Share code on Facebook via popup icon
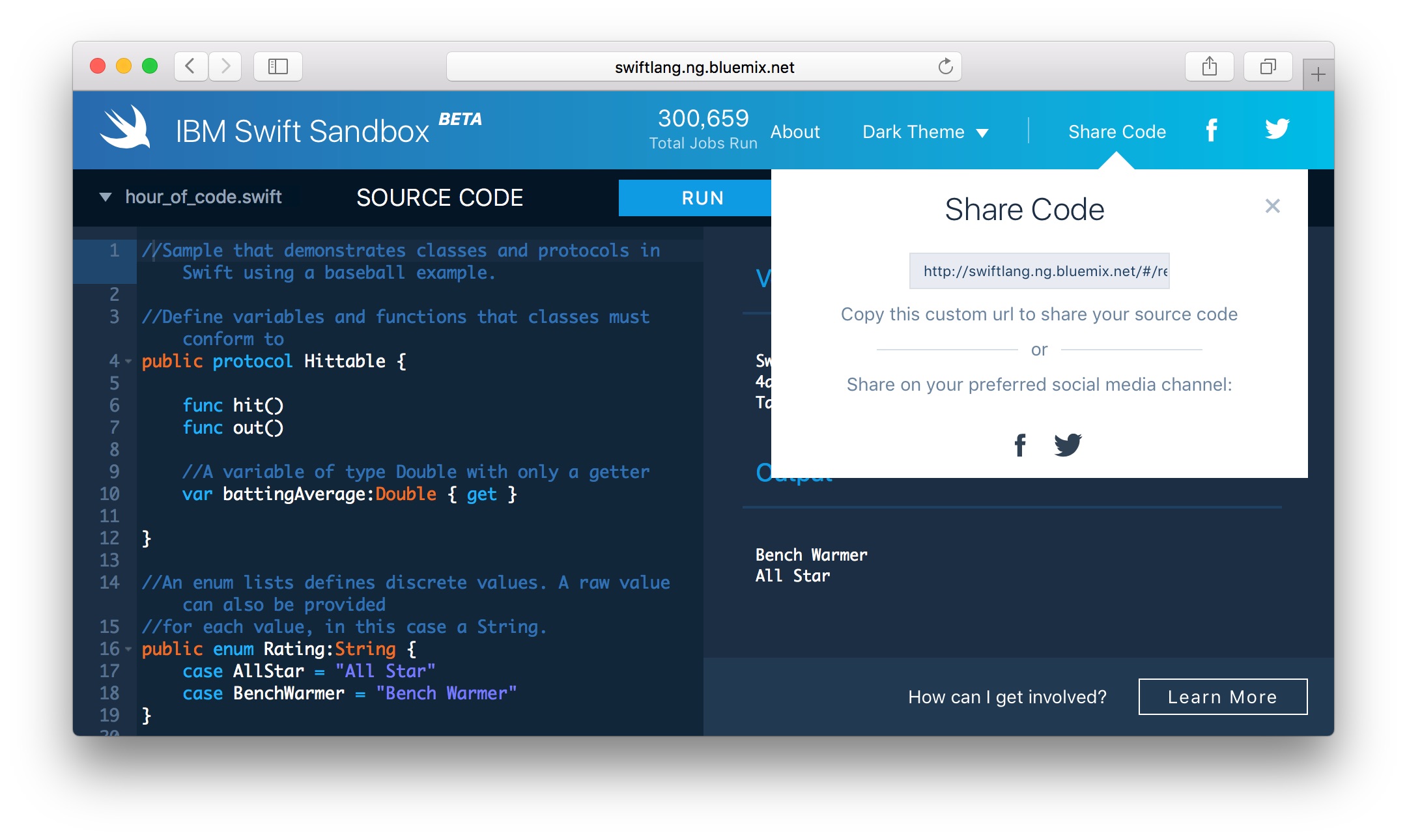 pyautogui.click(x=1020, y=445)
